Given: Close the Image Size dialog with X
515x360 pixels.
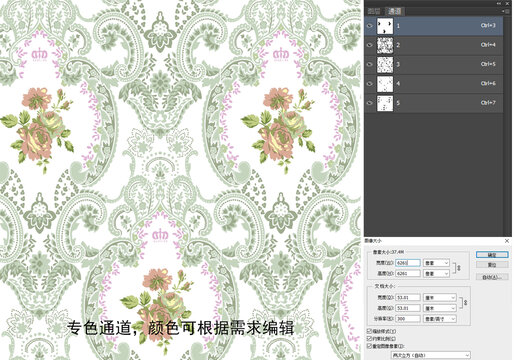Looking at the screenshot, I should click(x=507, y=241).
